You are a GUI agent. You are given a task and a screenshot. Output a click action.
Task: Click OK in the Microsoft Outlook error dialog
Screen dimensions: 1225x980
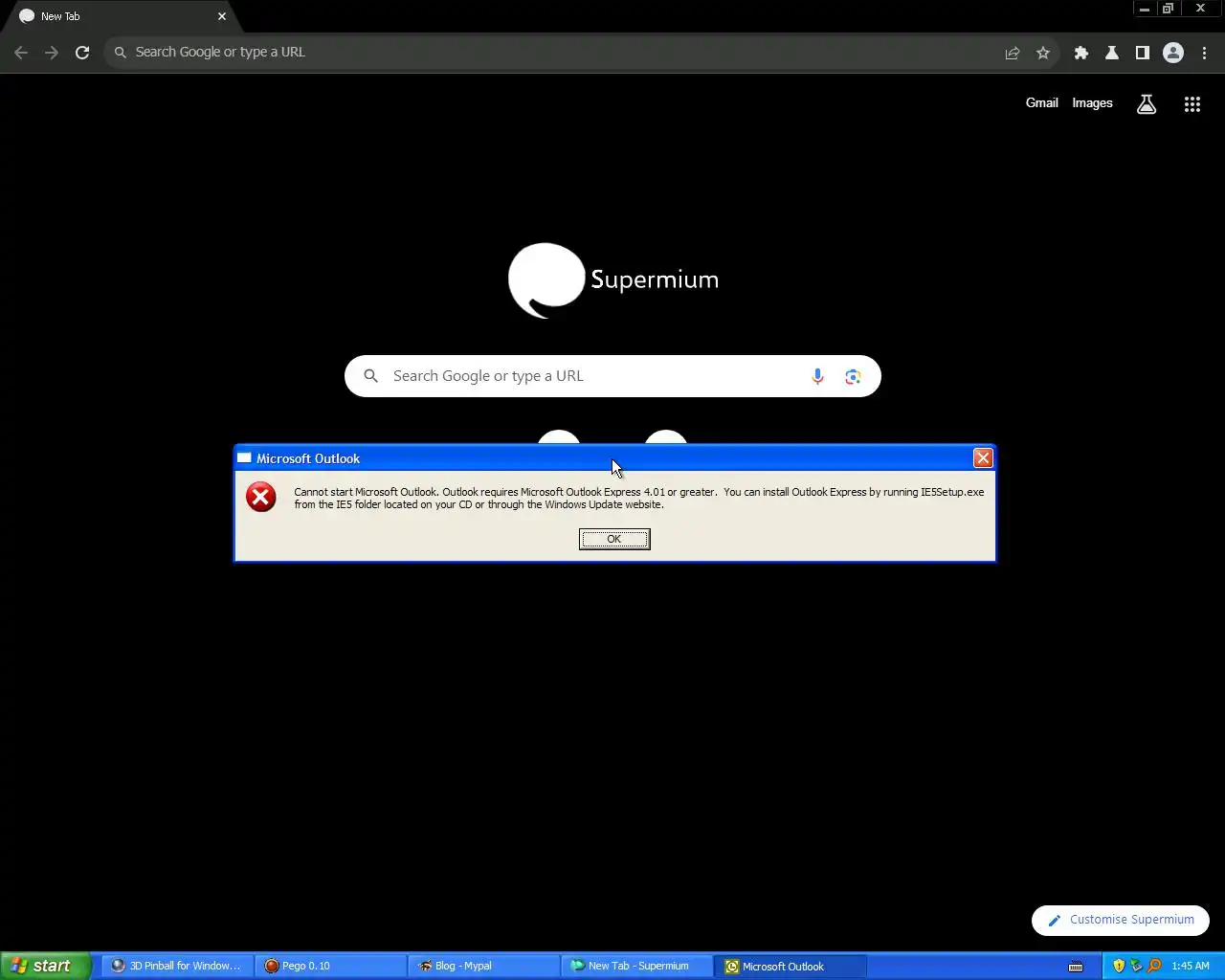click(x=614, y=539)
